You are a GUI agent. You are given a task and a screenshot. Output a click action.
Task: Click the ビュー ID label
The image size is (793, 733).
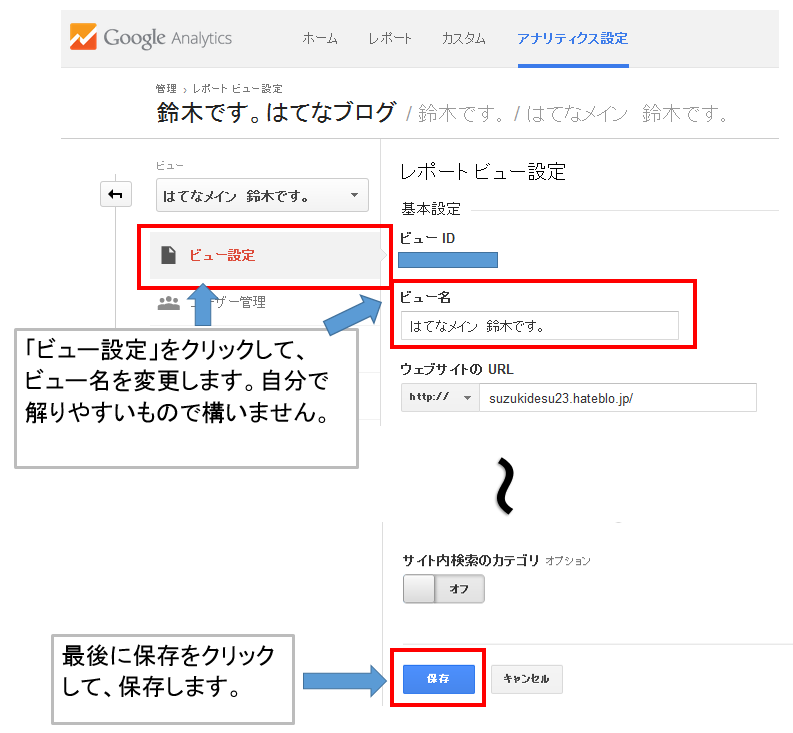click(427, 238)
